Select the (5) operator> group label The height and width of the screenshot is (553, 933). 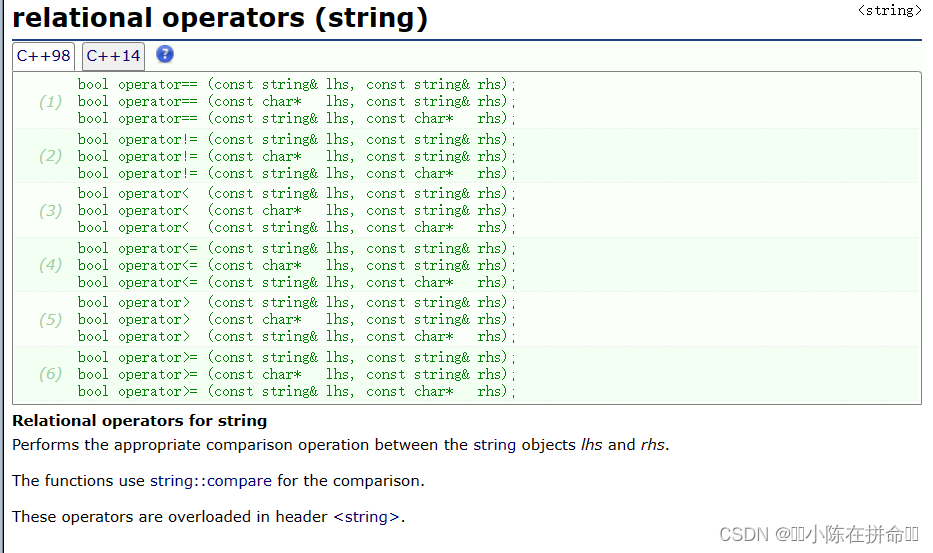tap(50, 320)
